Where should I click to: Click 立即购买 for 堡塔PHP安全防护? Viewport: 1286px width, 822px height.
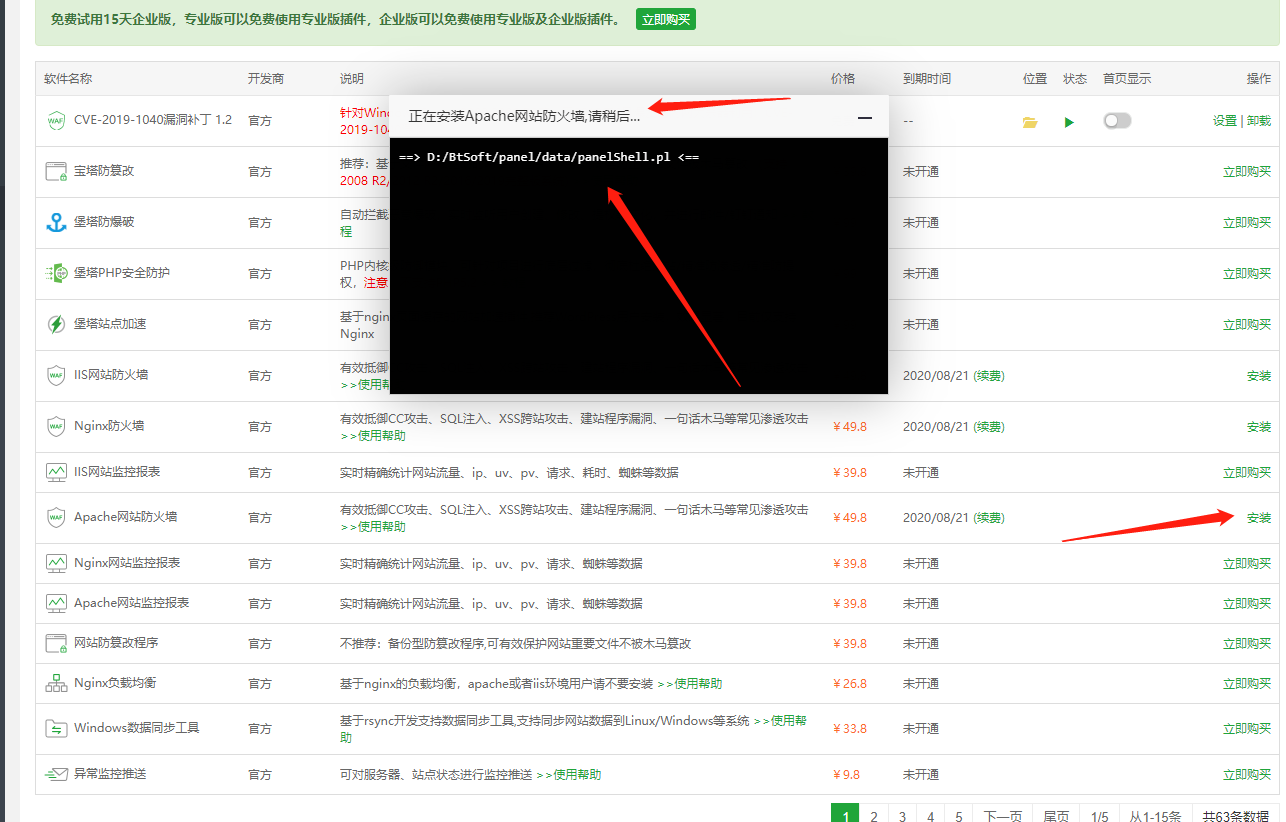tap(1247, 273)
